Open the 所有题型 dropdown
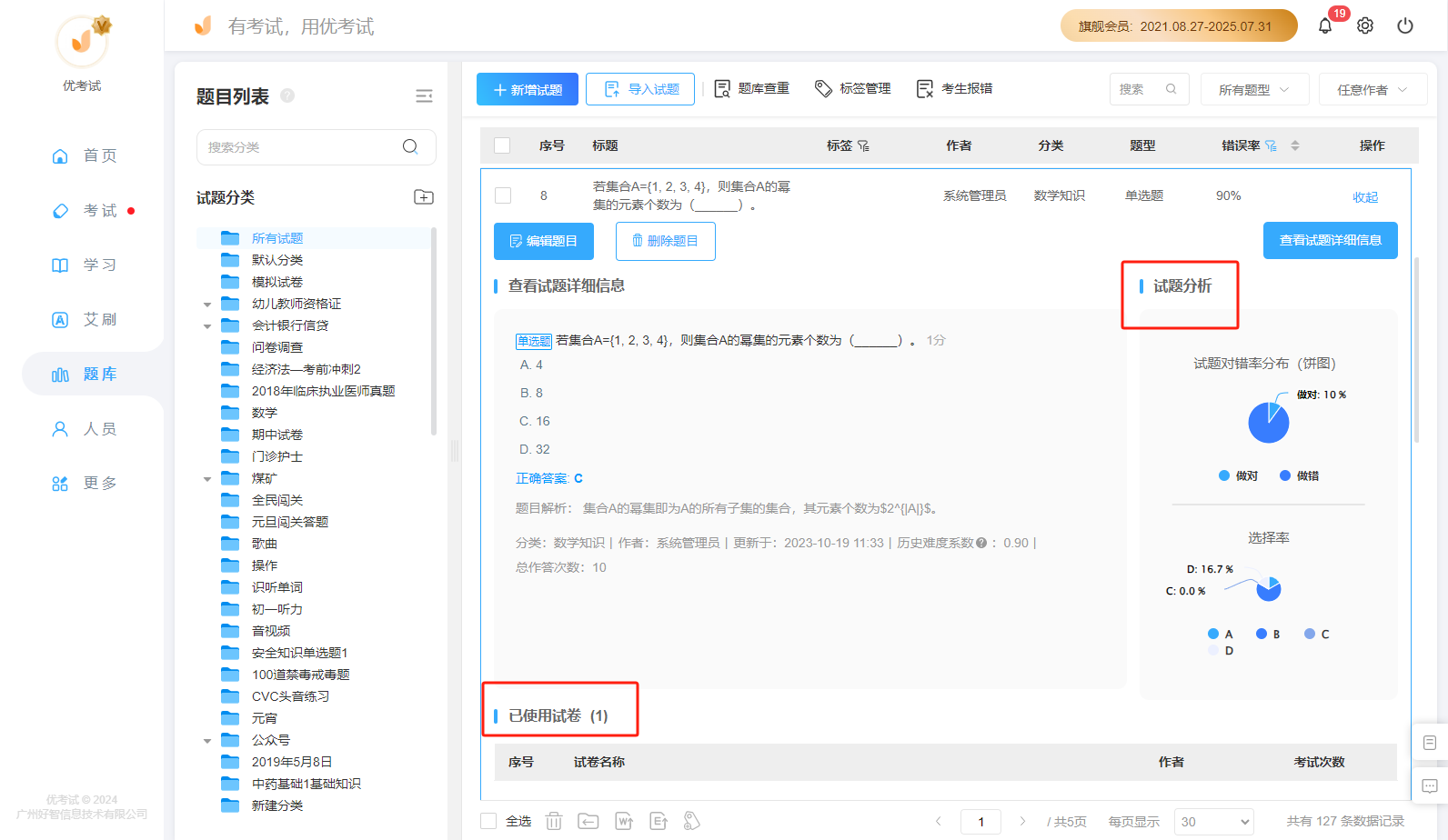1448x840 pixels. (x=1255, y=89)
